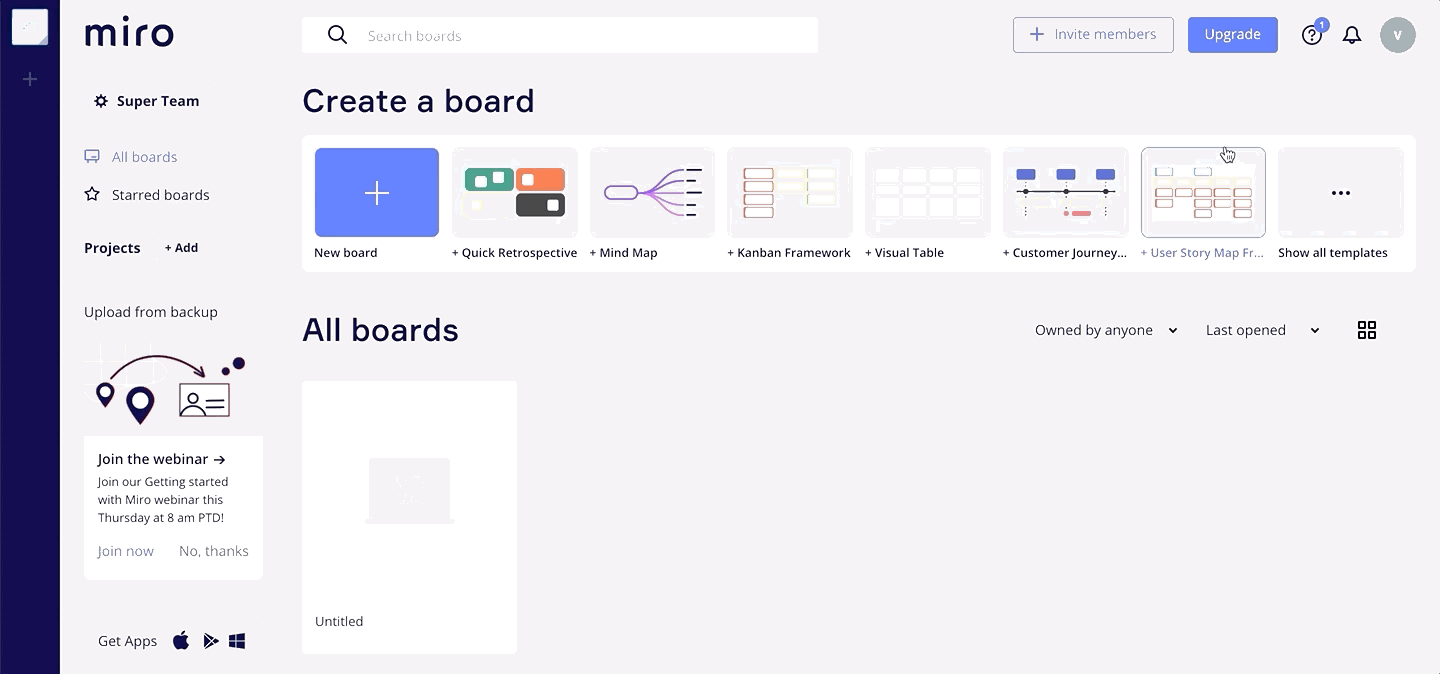Dismiss webinar with No, thanks
Viewport: 1440px width, 674px height.
[214, 551]
